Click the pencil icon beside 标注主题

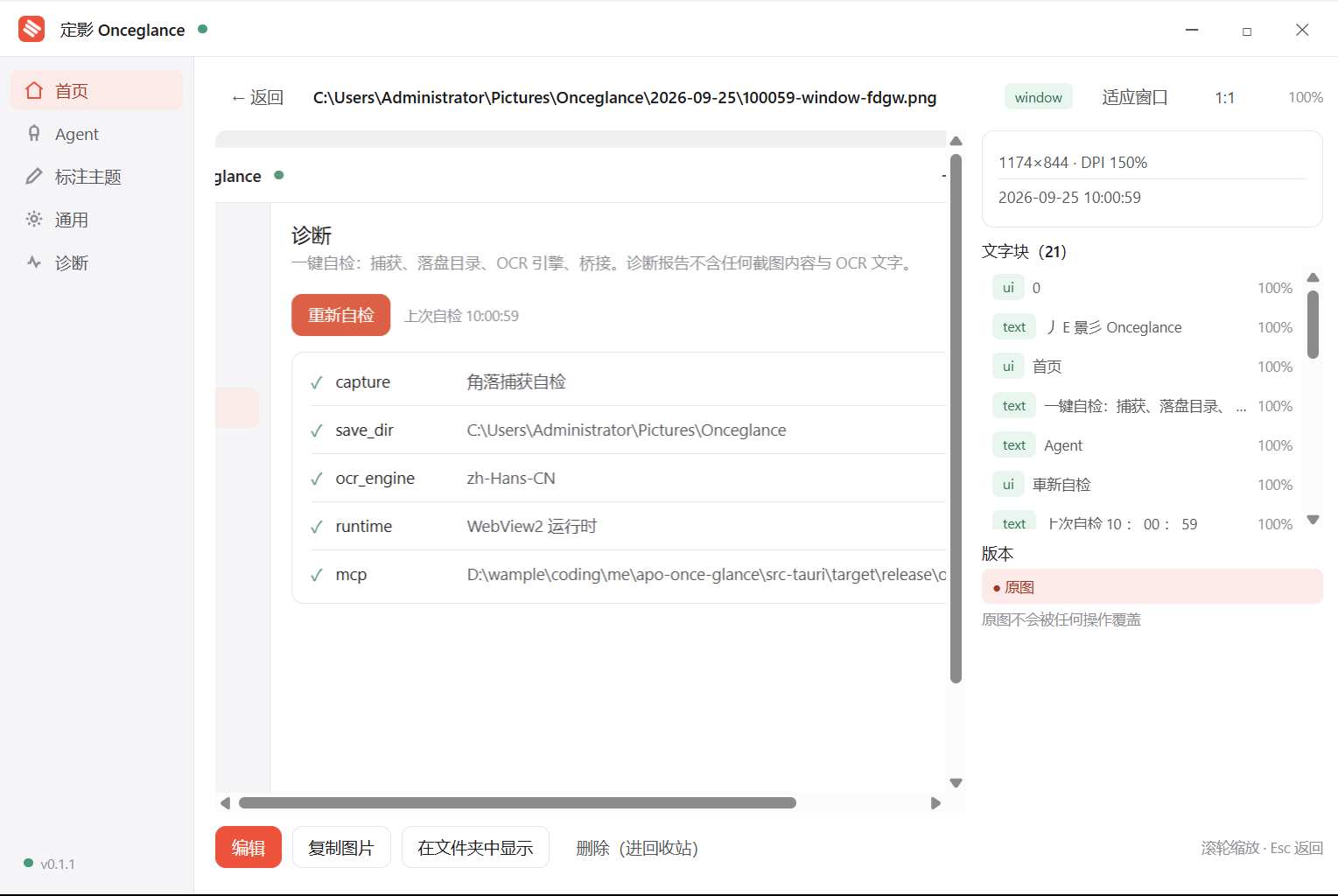[x=34, y=176]
